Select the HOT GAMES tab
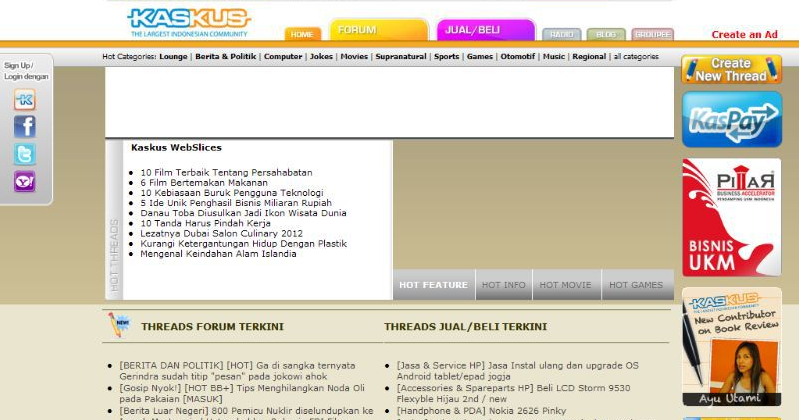Viewport: 799px width, 420px height. pos(636,285)
